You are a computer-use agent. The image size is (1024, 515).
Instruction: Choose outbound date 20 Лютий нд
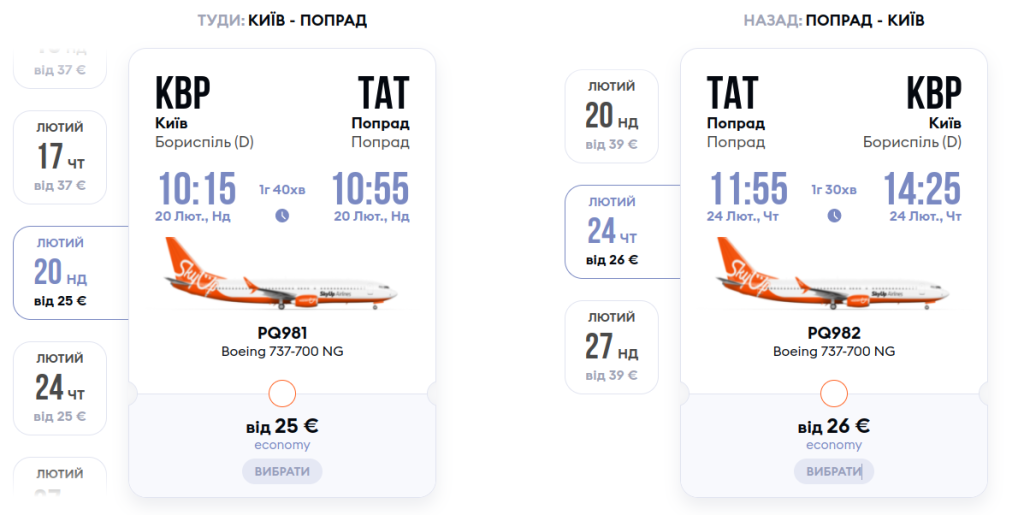click(62, 272)
